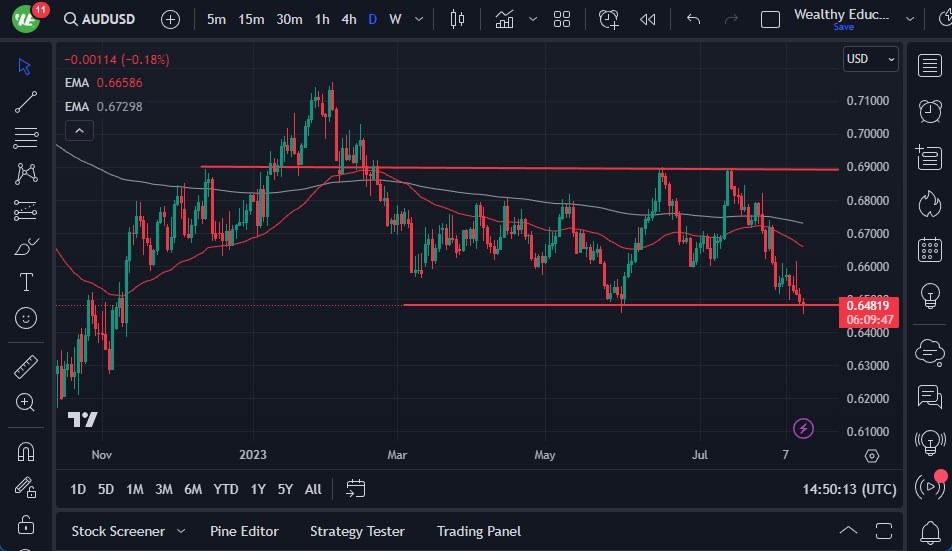This screenshot has width=952, height=551.
Task: Select the 4h timeframe button
Action: click(x=348, y=19)
